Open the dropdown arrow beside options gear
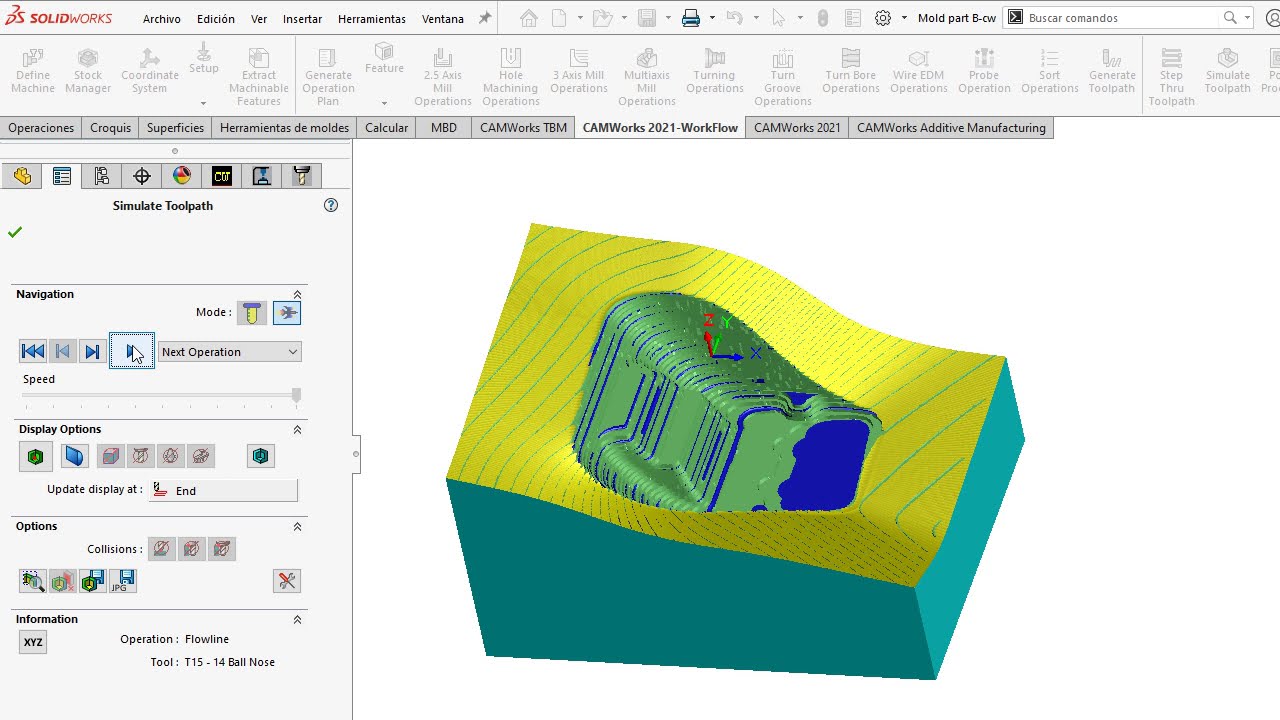This screenshot has height=720, width=1280. [x=904, y=18]
